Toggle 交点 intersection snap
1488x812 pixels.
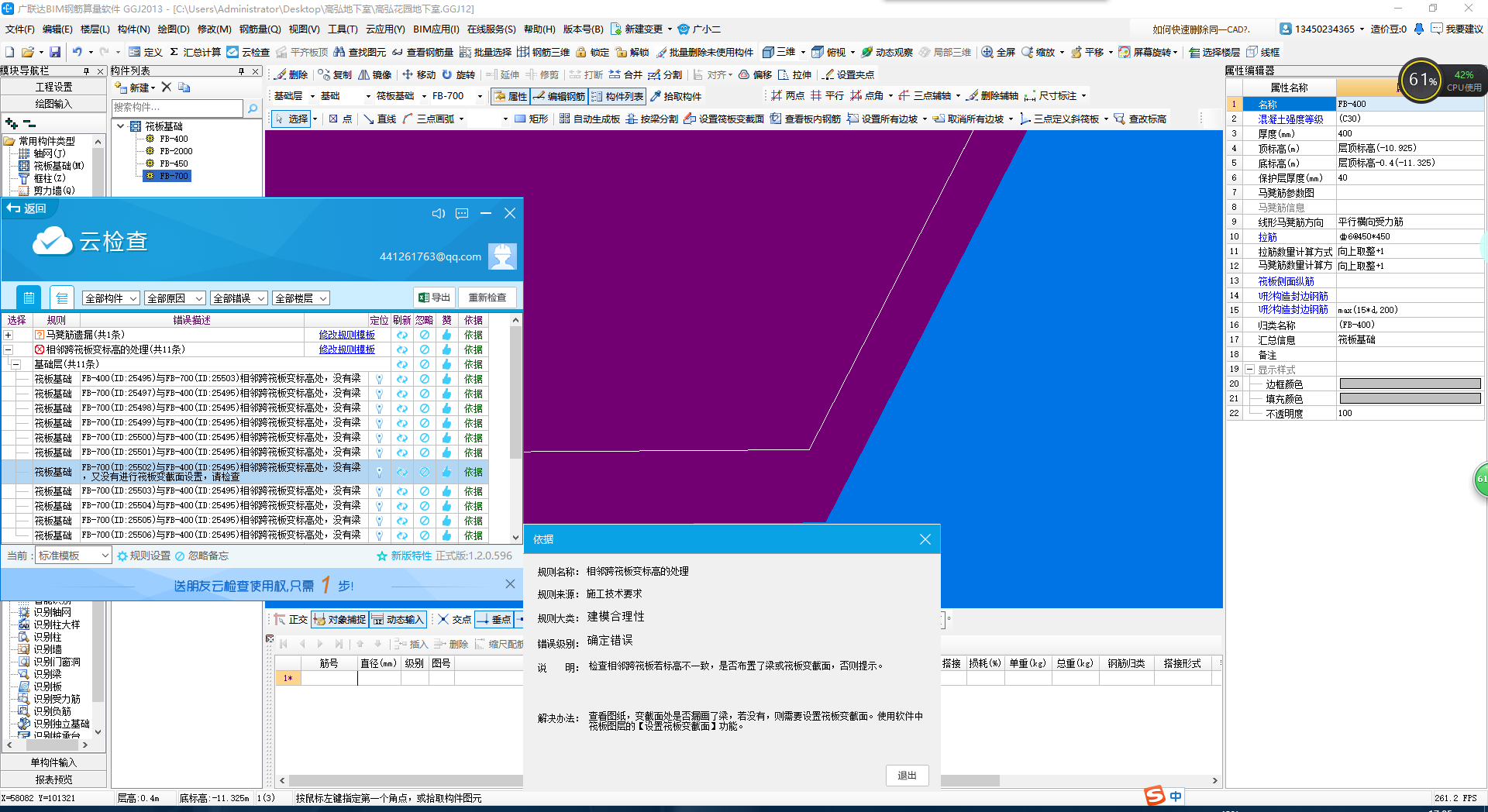point(454,619)
